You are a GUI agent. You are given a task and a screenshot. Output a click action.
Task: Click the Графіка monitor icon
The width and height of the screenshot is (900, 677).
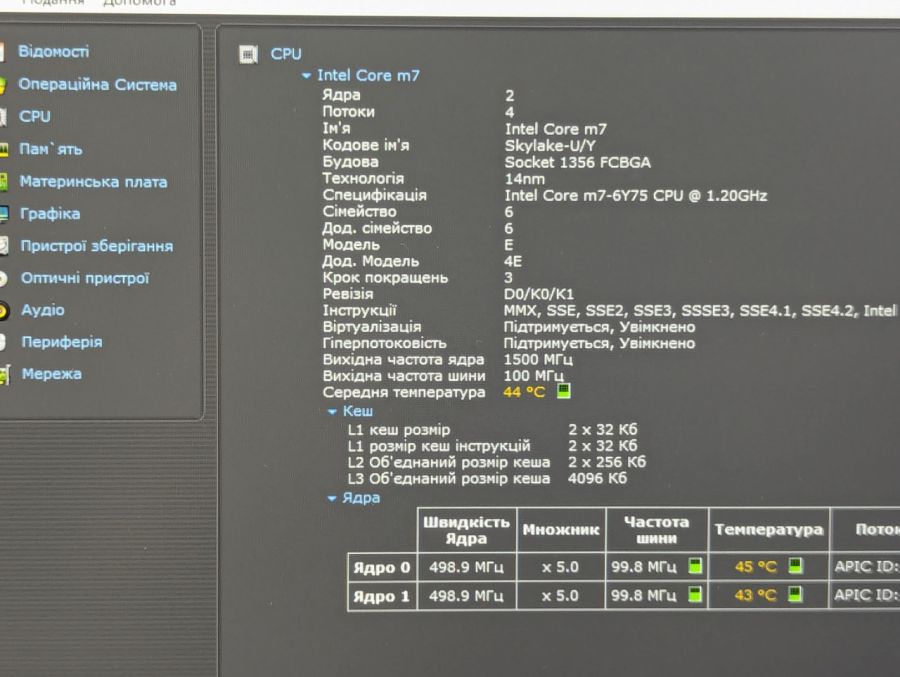tap(3, 214)
